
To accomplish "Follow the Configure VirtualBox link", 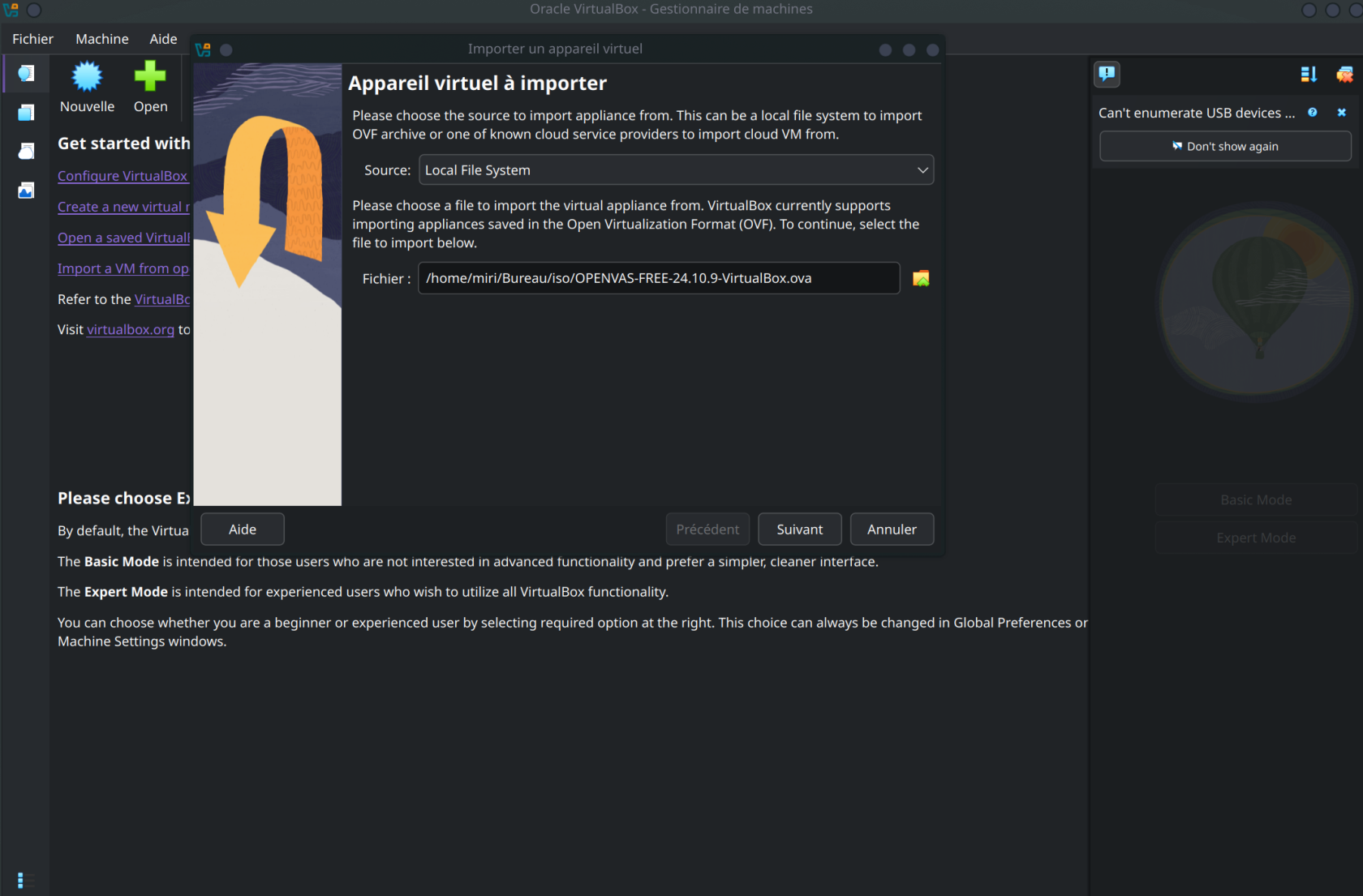I will [123, 176].
